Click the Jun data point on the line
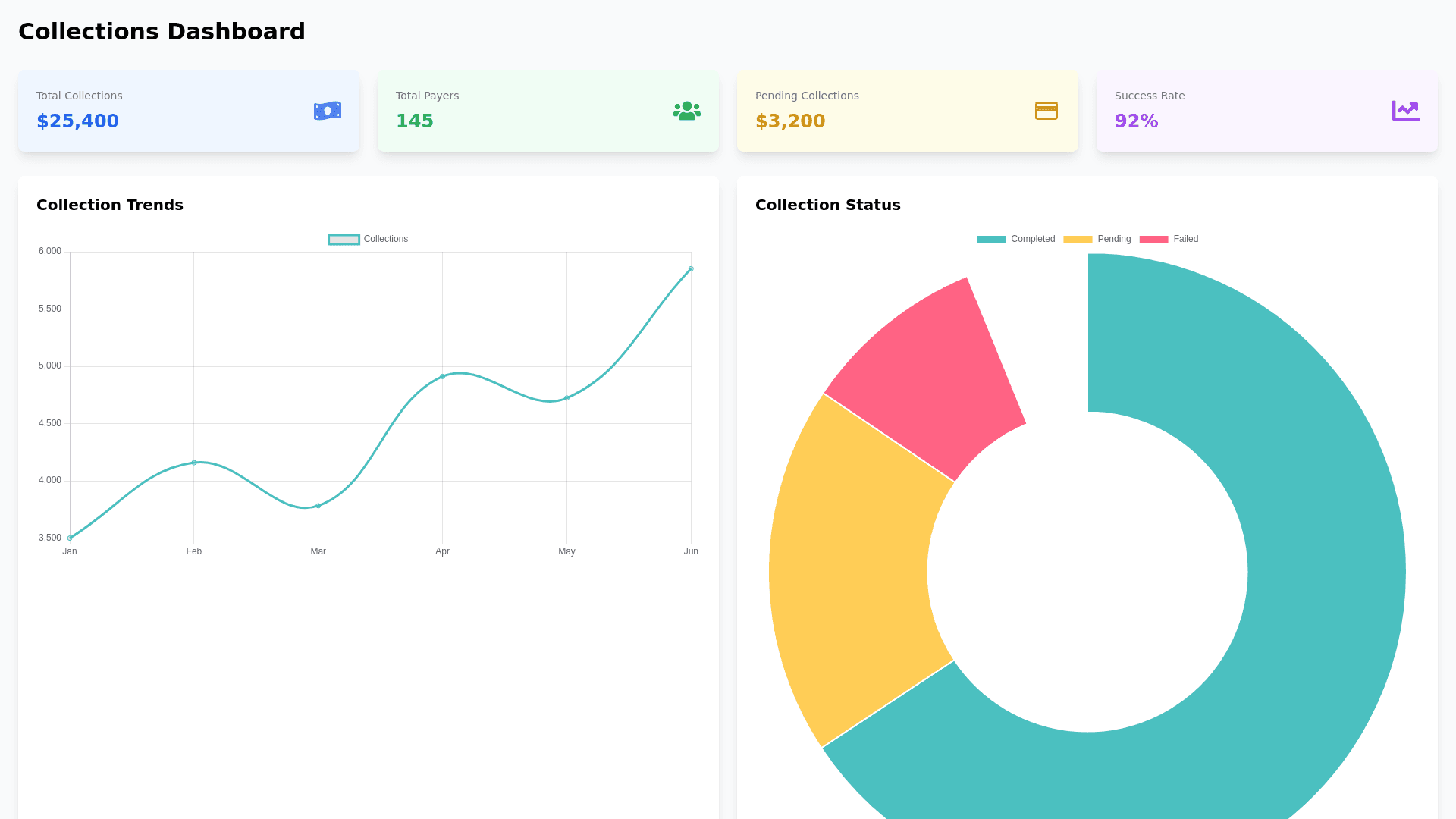The image size is (1456, 819). (691, 268)
